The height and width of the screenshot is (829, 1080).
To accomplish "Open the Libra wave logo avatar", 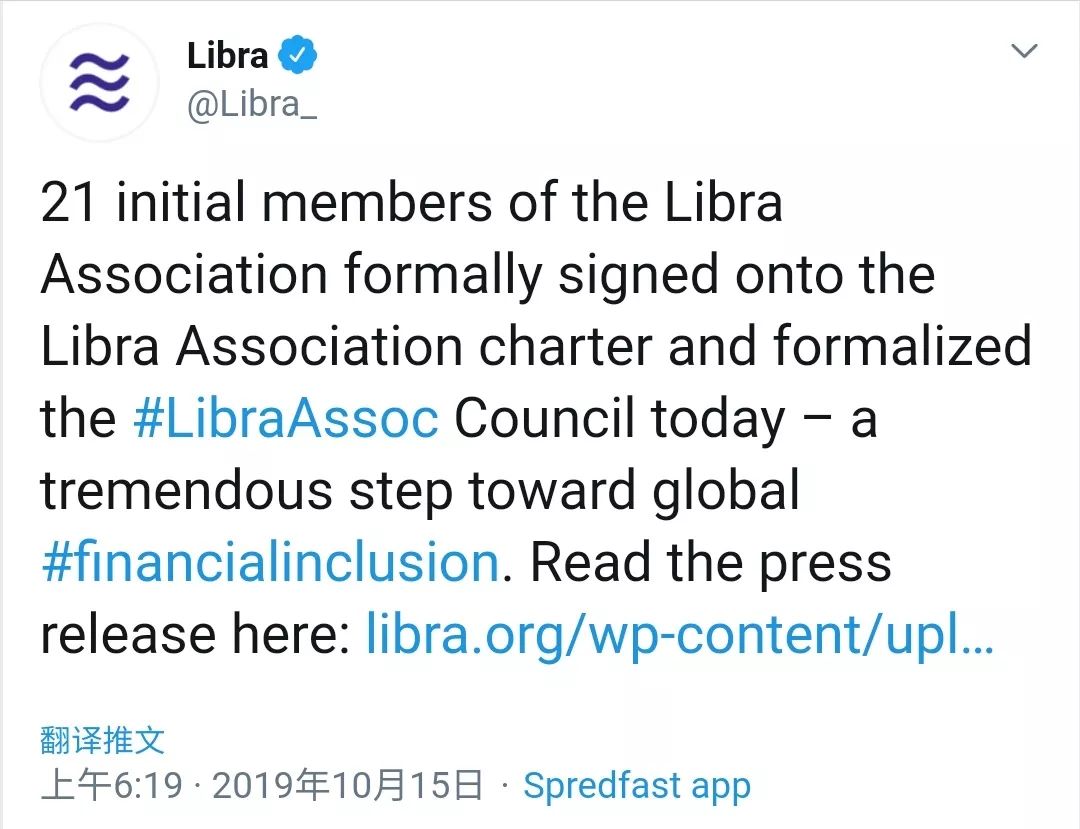I will click(x=100, y=82).
